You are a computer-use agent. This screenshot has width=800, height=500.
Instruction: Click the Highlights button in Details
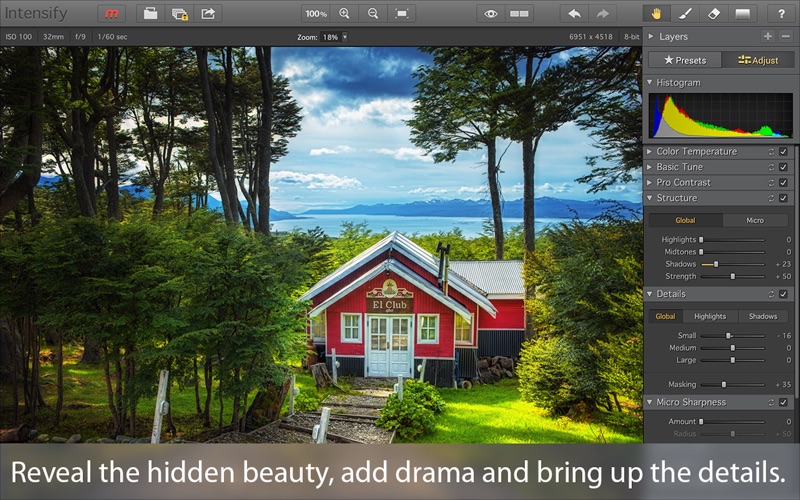click(x=710, y=316)
